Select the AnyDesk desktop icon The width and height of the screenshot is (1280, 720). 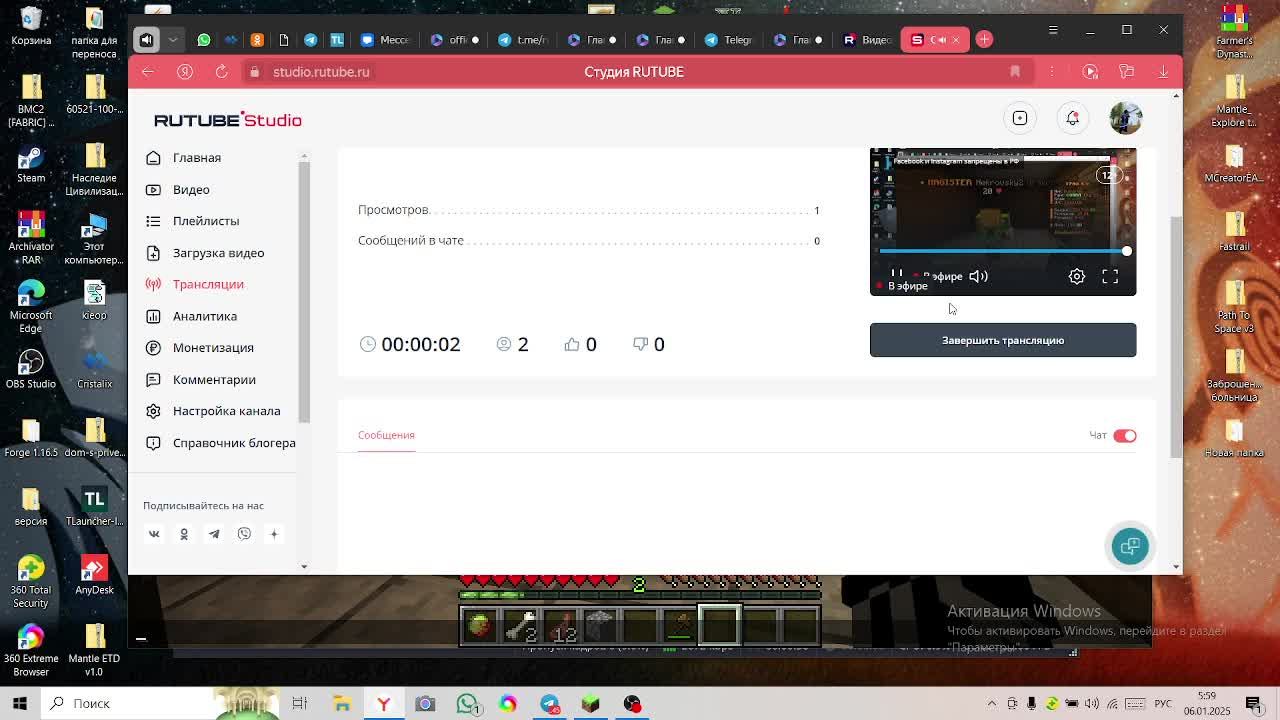(94, 574)
